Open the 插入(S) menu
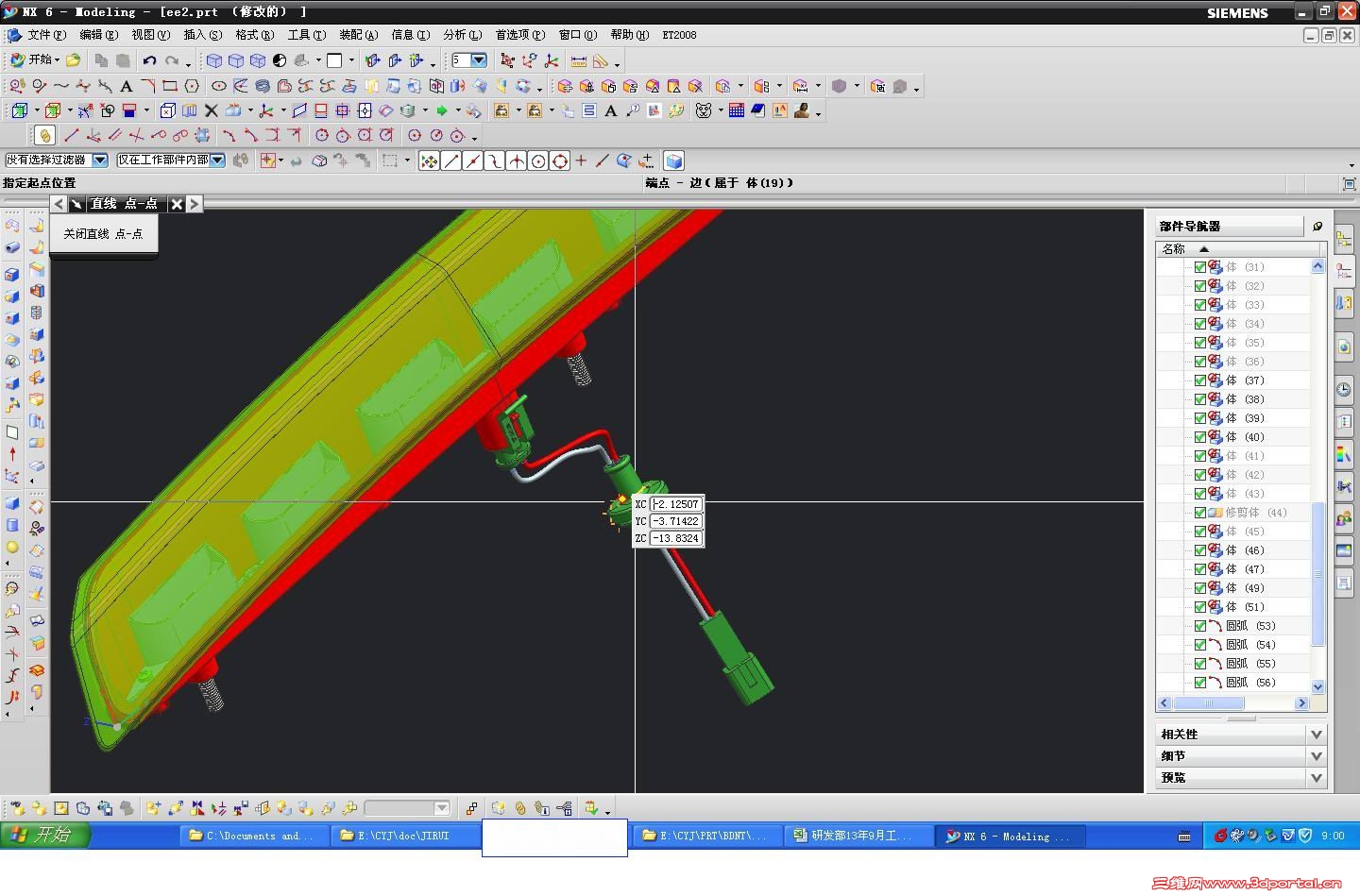This screenshot has height=896, width=1360. pos(203,35)
